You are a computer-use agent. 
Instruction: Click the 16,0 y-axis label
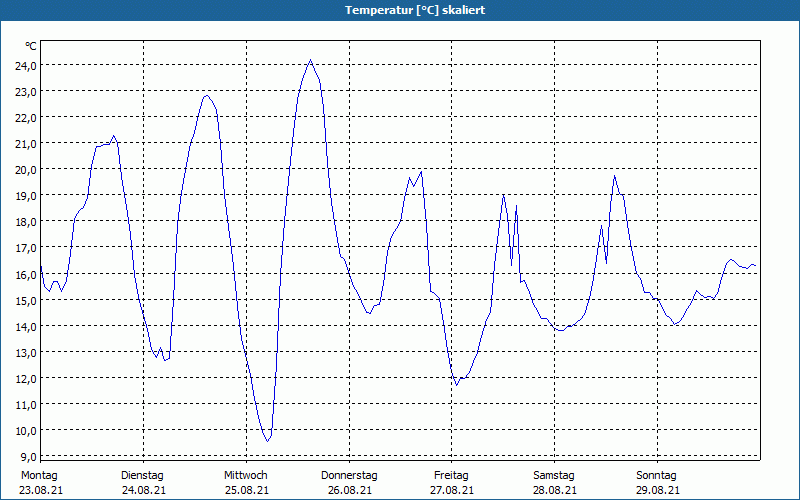(26, 274)
